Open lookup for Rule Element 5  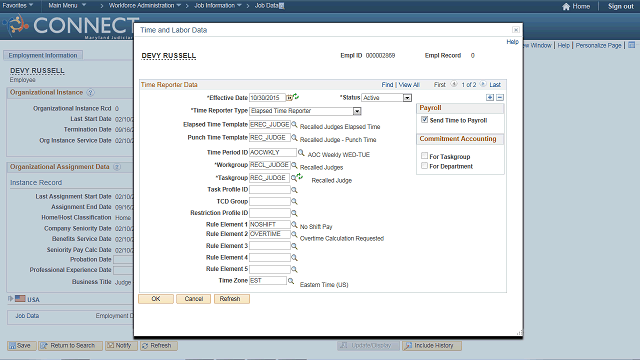(x=294, y=269)
